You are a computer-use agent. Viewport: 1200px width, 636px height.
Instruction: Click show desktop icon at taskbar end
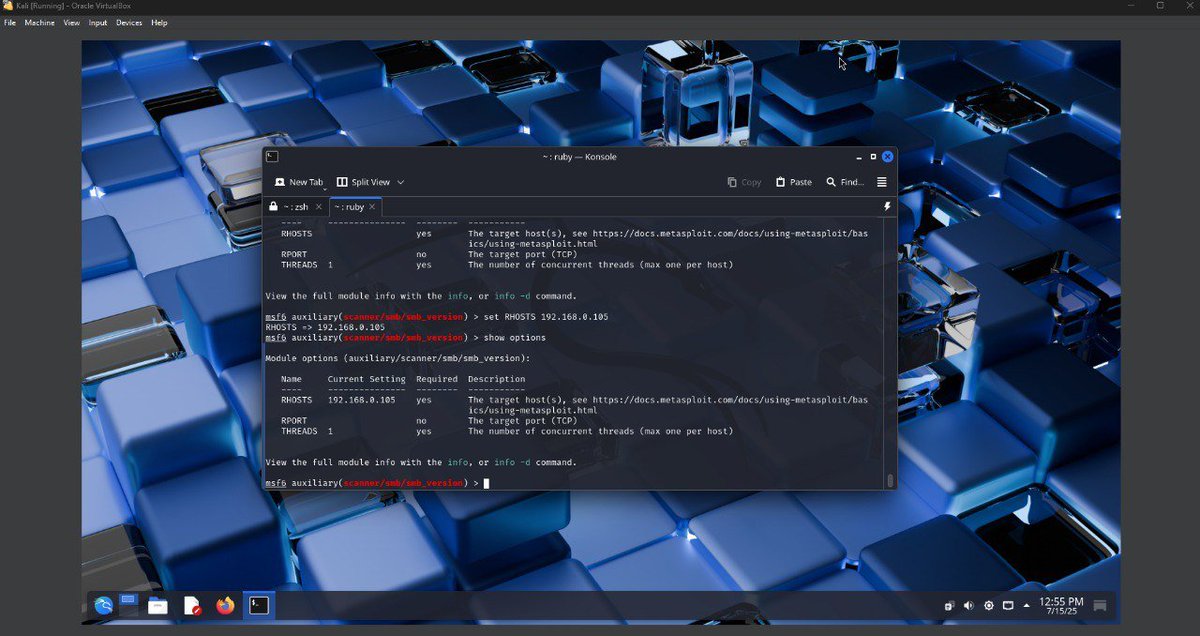point(1100,606)
